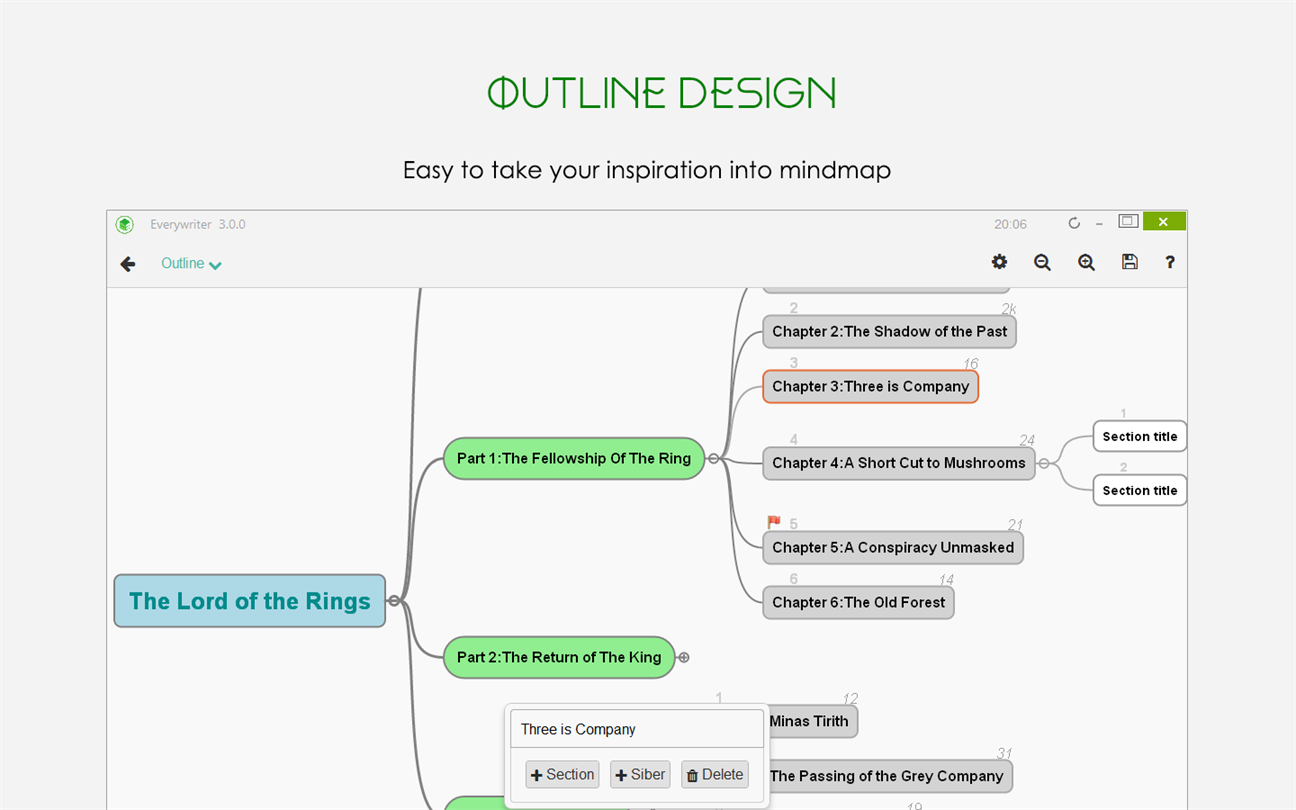Select Chapter 3: Three is Company node
1296x810 pixels.
pos(871,387)
